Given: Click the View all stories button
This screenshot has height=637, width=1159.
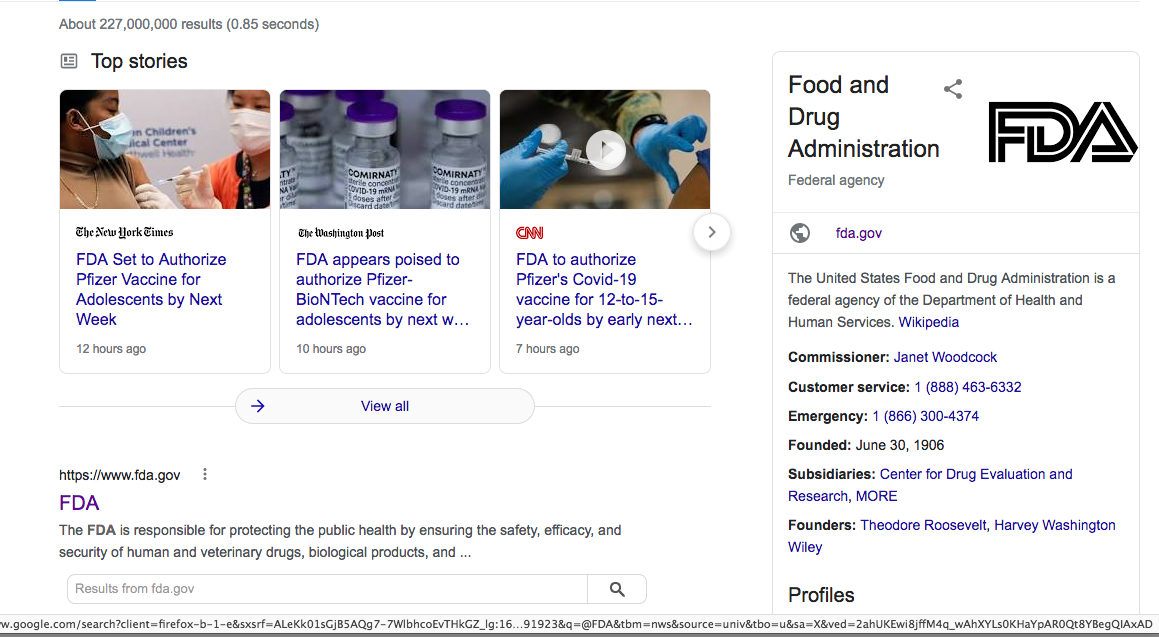Looking at the screenshot, I should (384, 406).
